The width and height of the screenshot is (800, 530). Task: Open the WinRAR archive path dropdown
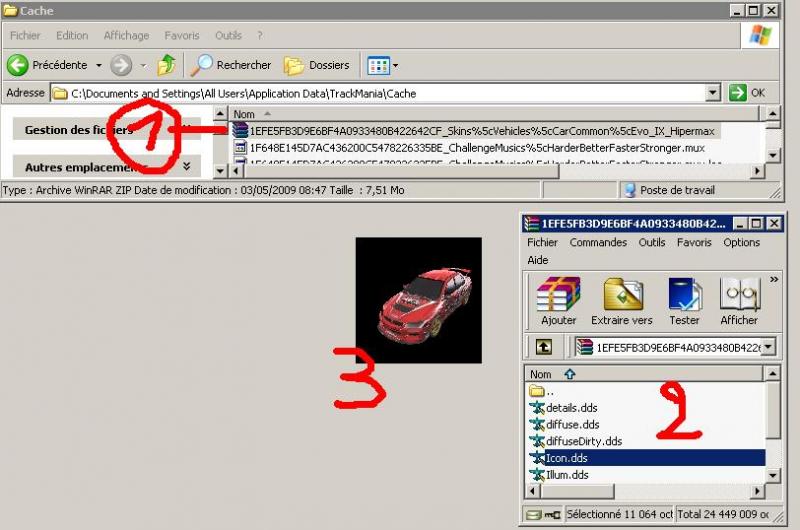768,347
